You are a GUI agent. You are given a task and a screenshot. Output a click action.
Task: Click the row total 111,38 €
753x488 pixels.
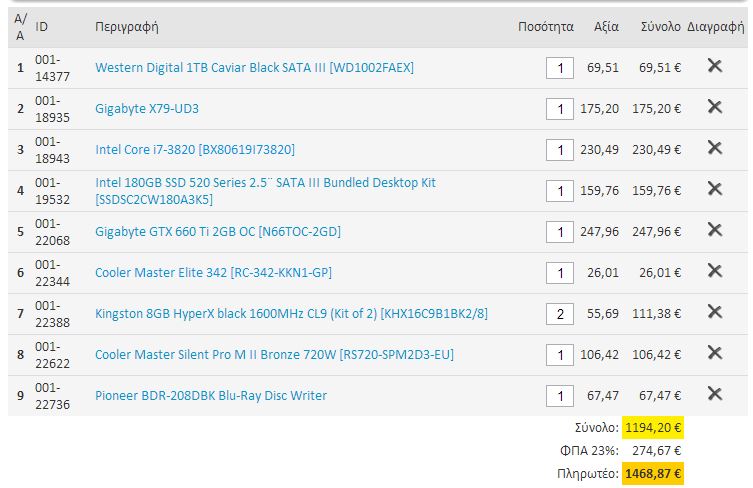(x=656, y=314)
